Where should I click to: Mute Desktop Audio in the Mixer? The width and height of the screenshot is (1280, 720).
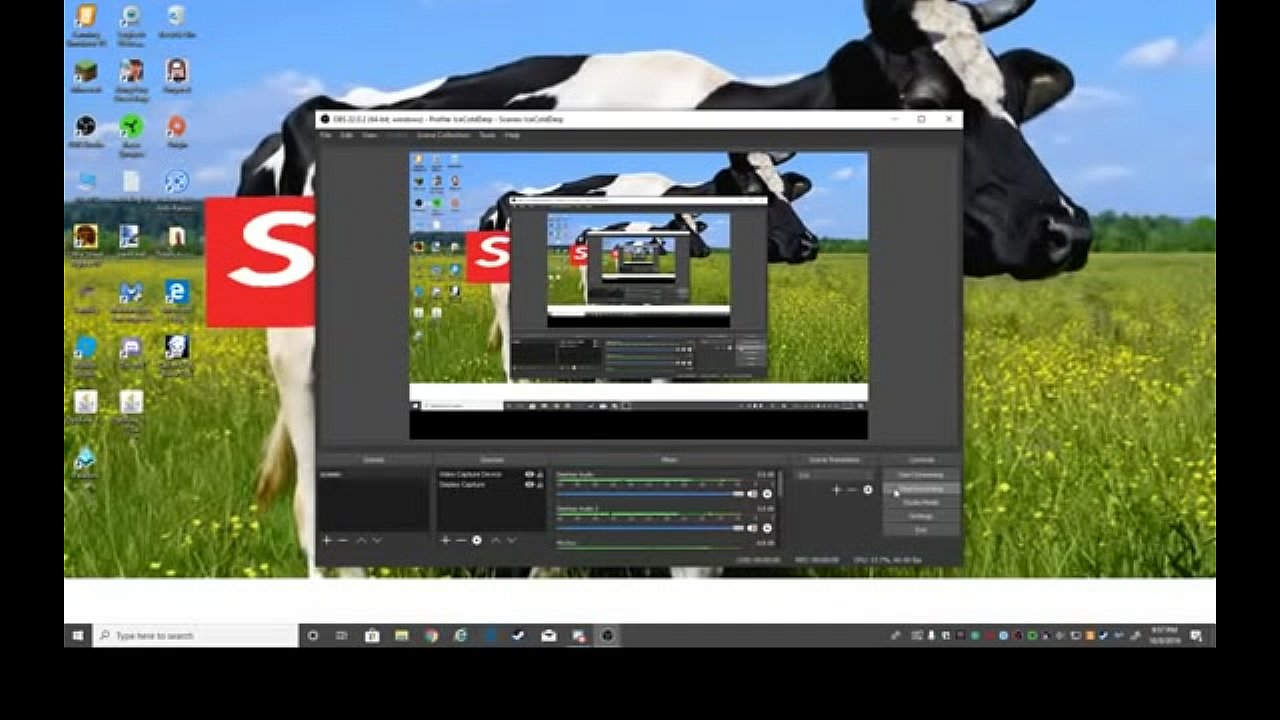(x=753, y=494)
